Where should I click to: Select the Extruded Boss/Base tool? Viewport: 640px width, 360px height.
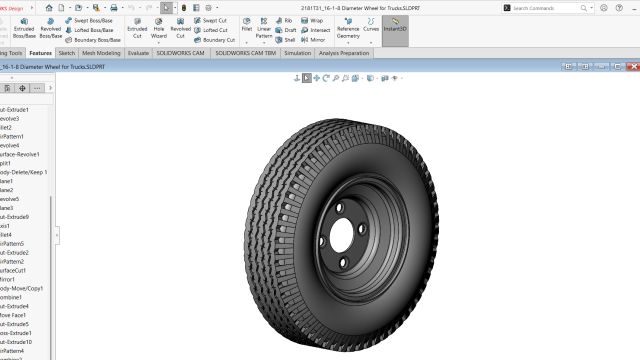coord(24,28)
